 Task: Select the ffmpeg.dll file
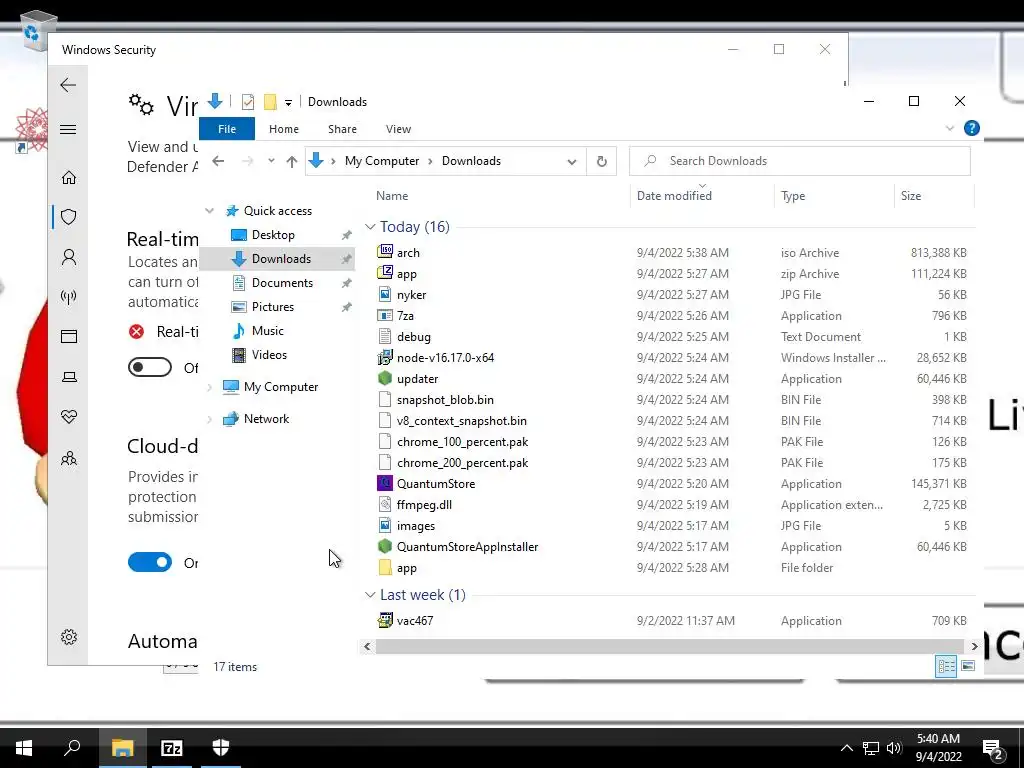tap(424, 505)
